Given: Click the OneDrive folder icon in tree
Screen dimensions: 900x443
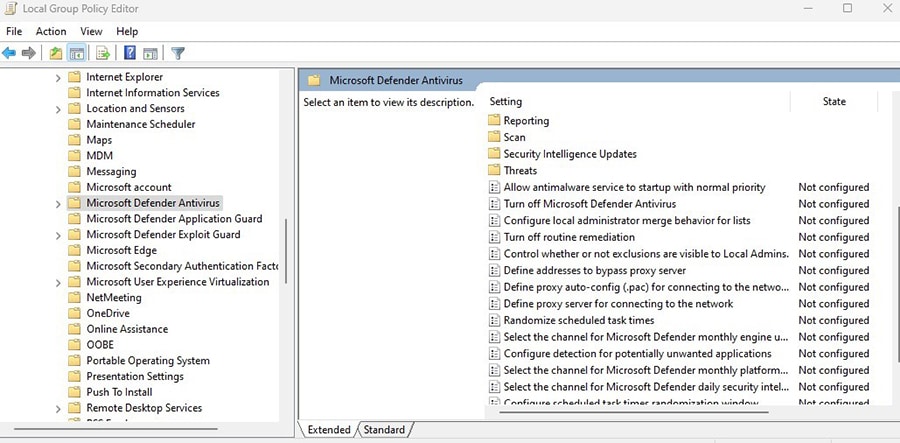Looking at the screenshot, I should point(74,313).
